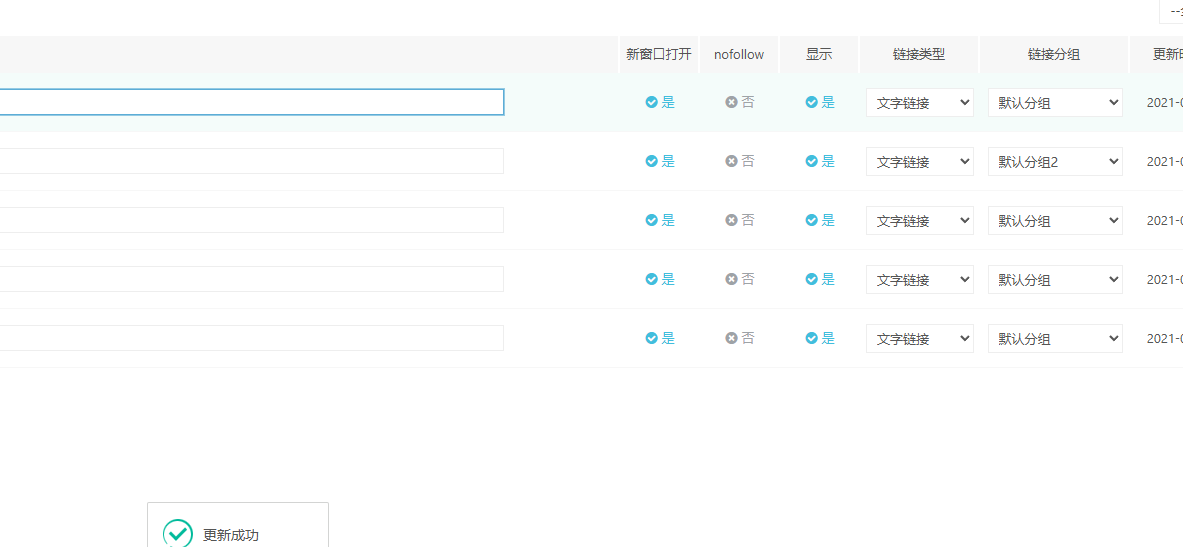Click the 新窗口打开 column header
This screenshot has width=1183, height=547.
(x=659, y=54)
